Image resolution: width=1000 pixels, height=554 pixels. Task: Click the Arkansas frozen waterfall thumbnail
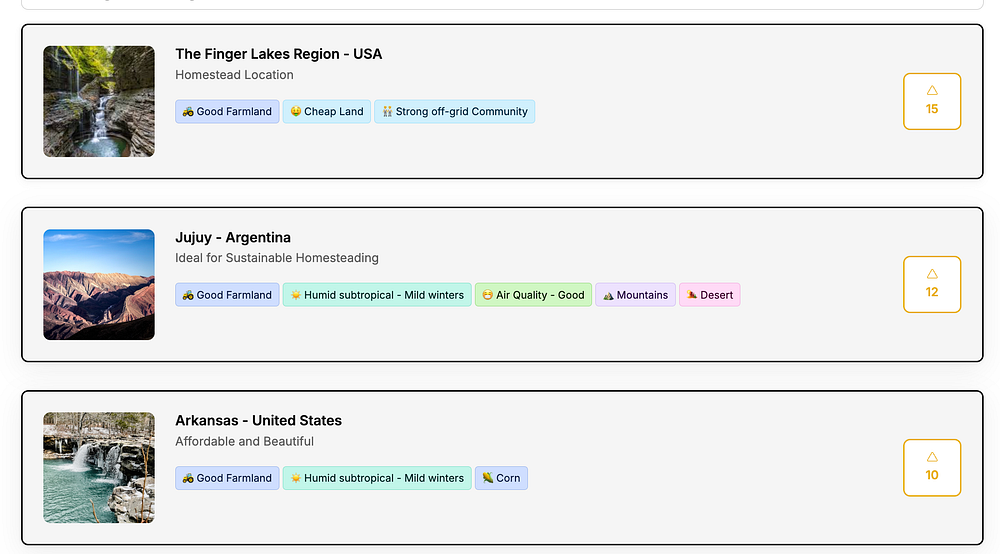(x=99, y=467)
